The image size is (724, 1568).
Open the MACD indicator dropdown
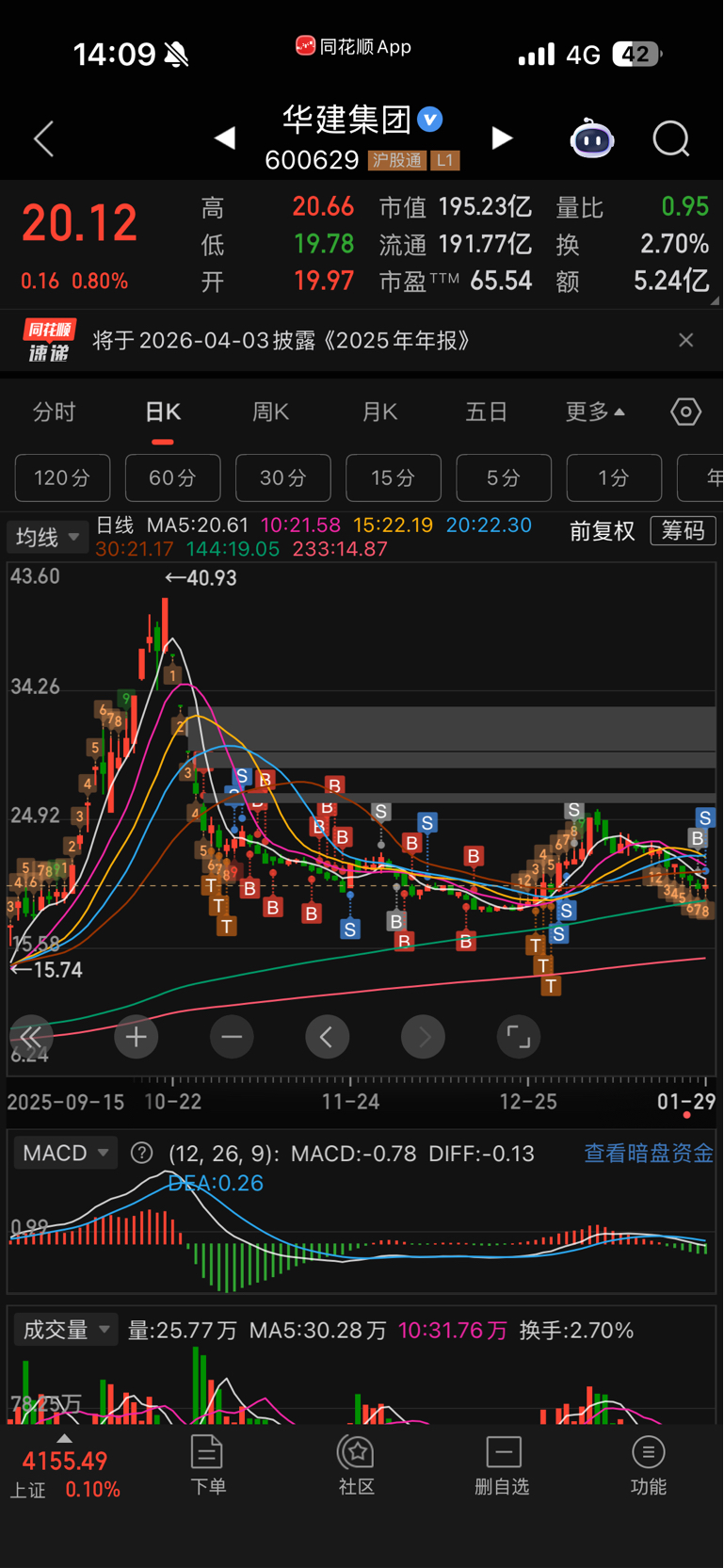point(66,1153)
